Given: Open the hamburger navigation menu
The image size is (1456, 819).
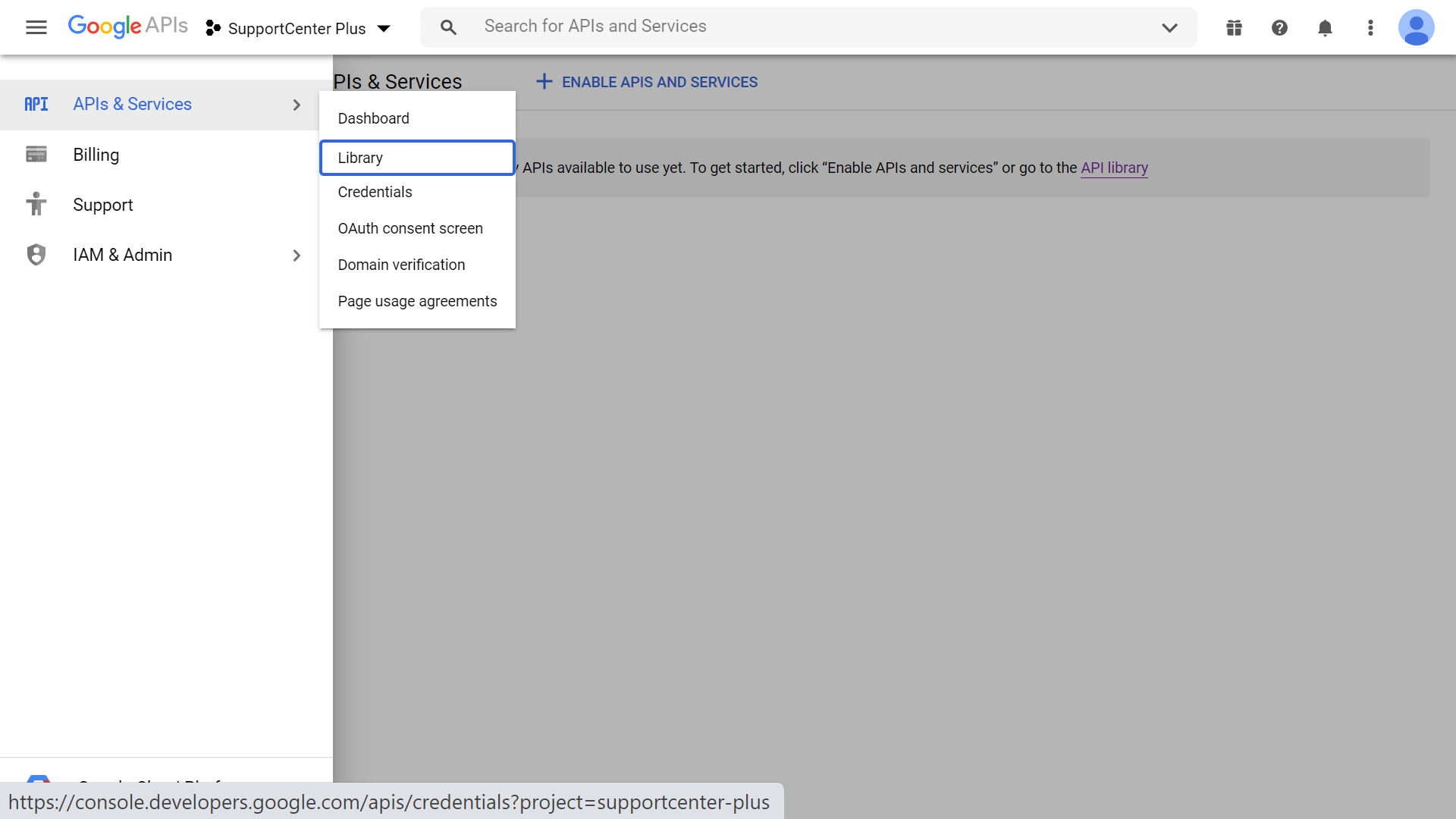Looking at the screenshot, I should pos(36,28).
